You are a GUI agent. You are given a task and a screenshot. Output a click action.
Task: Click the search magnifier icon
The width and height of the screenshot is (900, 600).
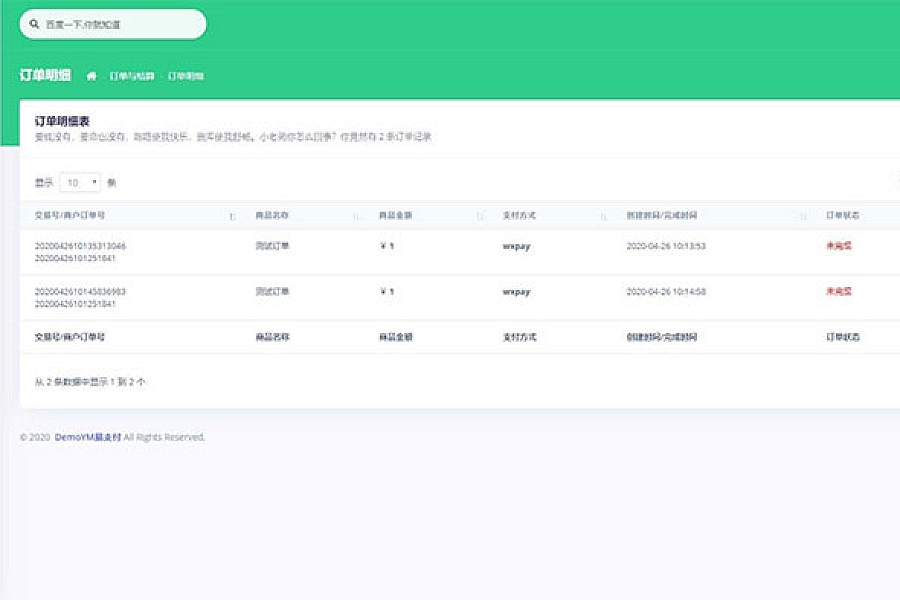point(34,24)
